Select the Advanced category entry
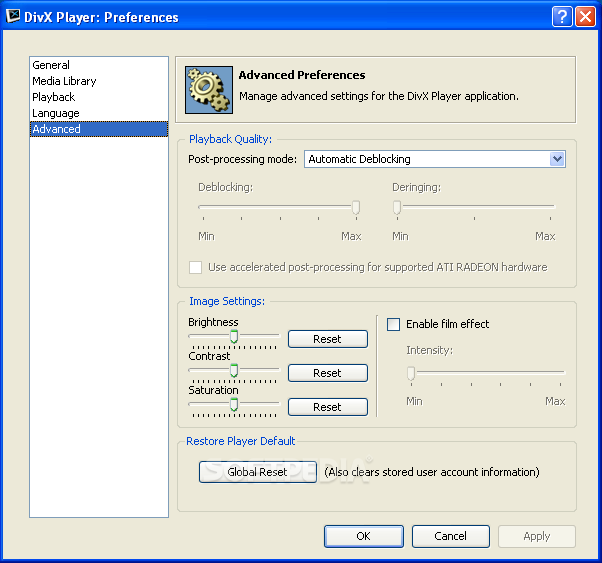The height and width of the screenshot is (563, 602). (99, 129)
